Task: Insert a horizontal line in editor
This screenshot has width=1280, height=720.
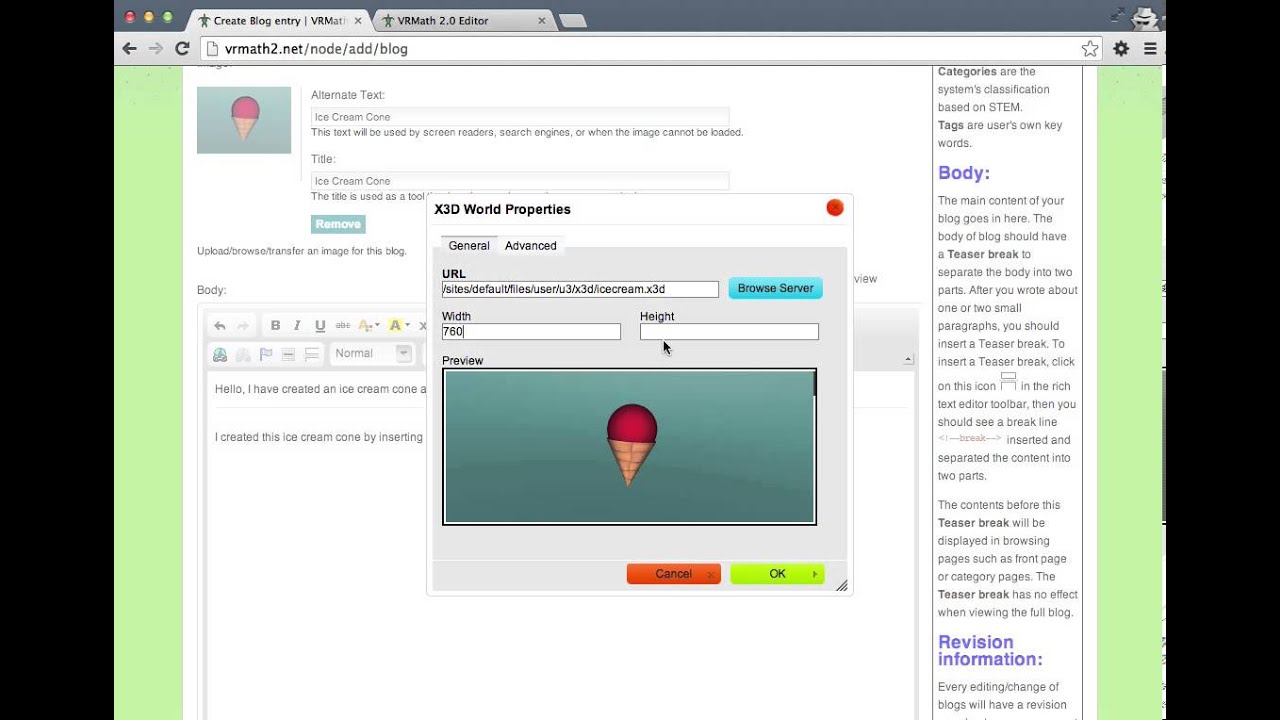Action: [288, 354]
